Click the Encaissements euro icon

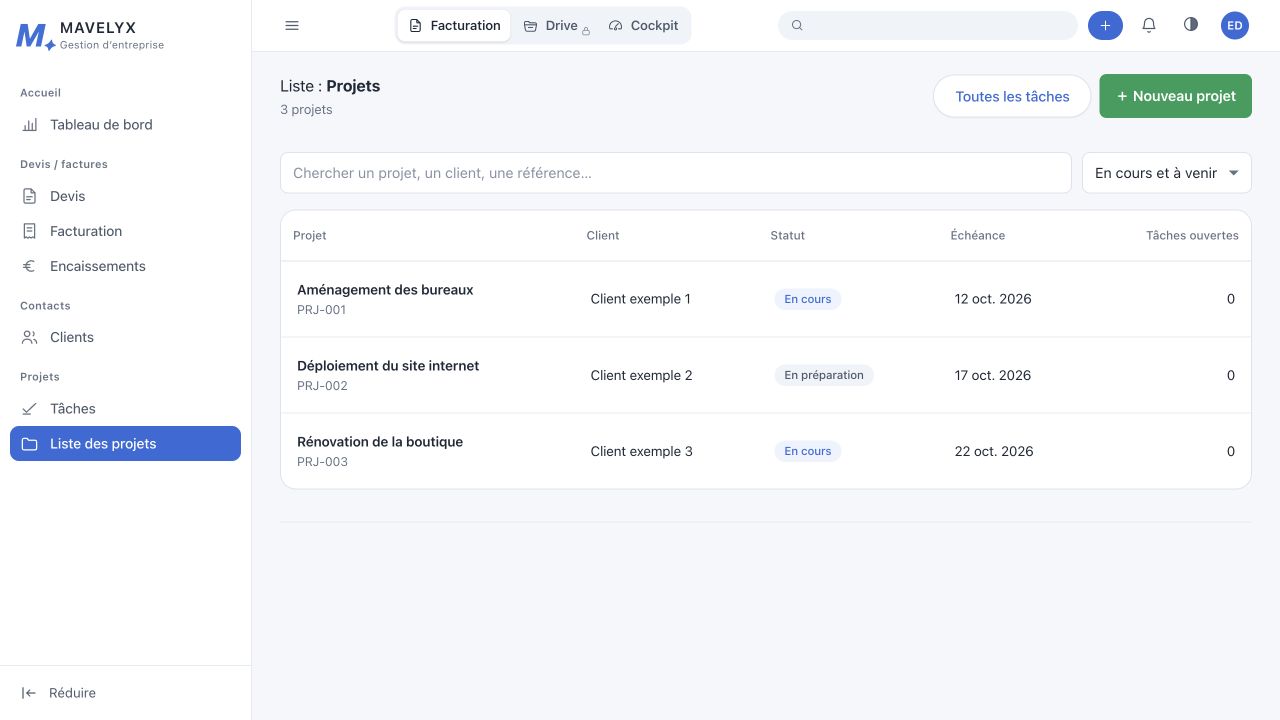point(30,266)
